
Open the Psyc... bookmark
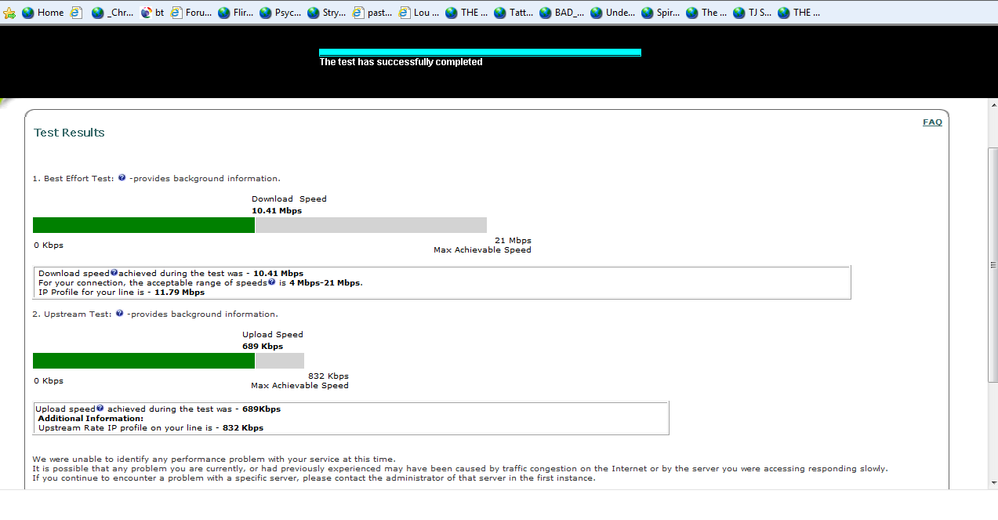point(280,13)
